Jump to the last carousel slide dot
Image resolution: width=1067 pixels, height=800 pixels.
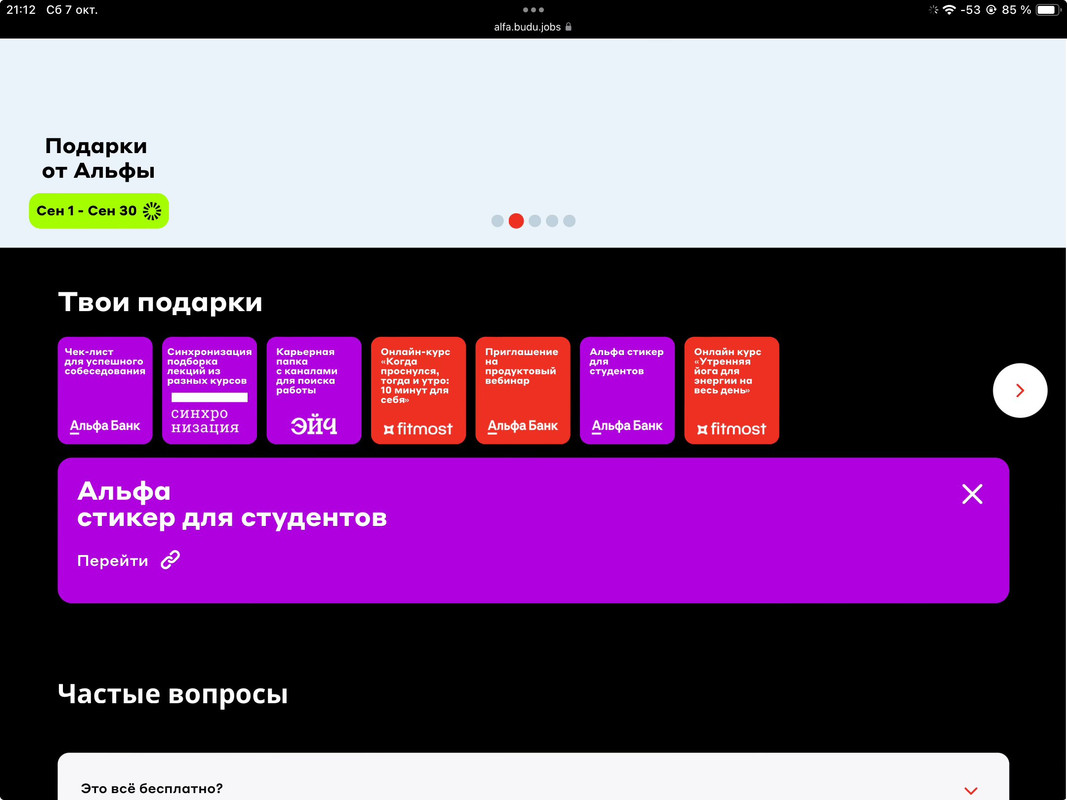570,221
